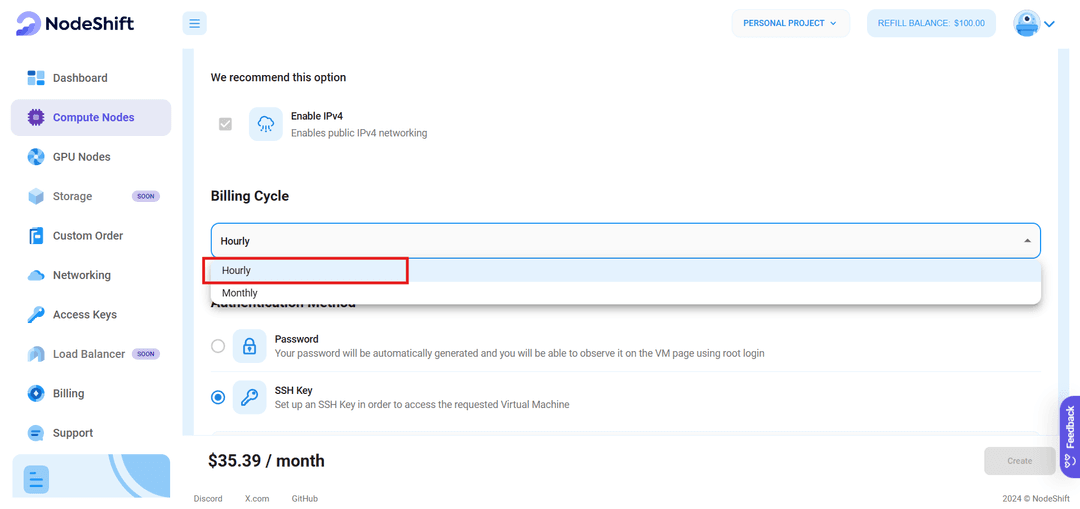Click the Dashboard icon in sidebar
The height and width of the screenshot is (509, 1080).
[x=37, y=78]
